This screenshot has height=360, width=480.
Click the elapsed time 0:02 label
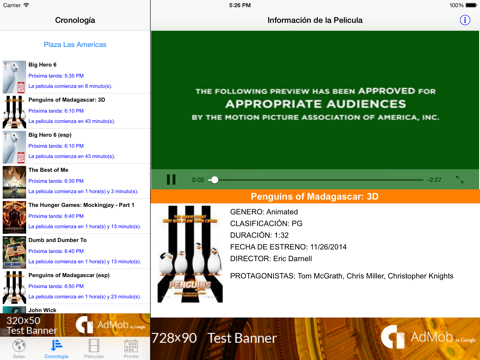pyautogui.click(x=198, y=180)
